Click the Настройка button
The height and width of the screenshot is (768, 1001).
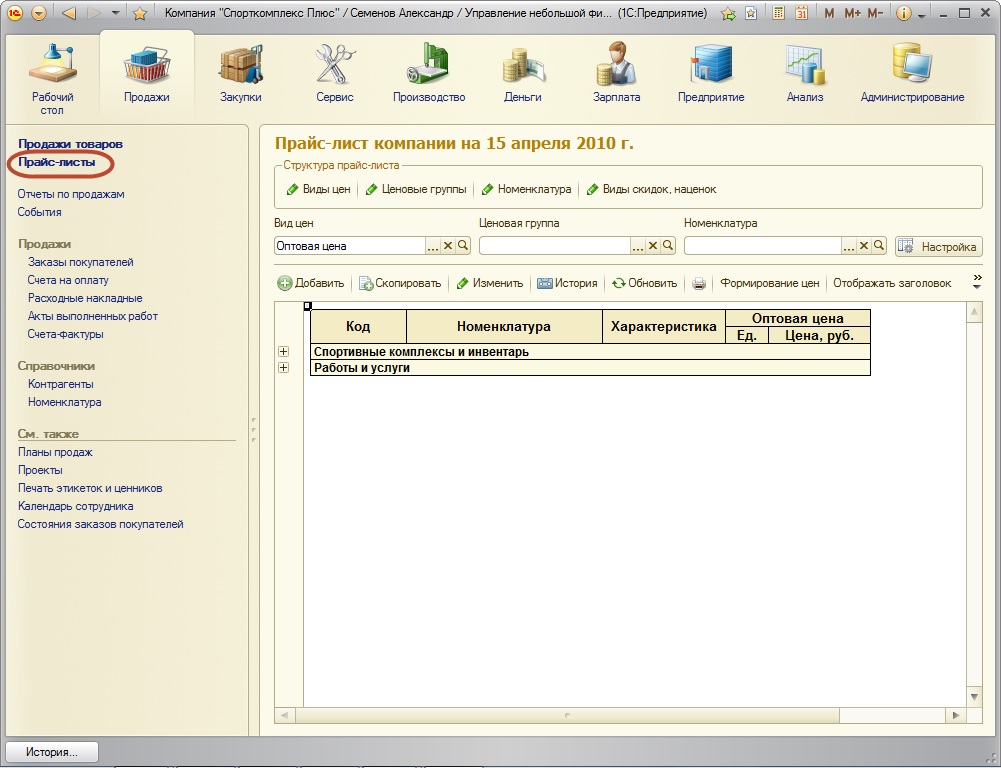tap(938, 246)
